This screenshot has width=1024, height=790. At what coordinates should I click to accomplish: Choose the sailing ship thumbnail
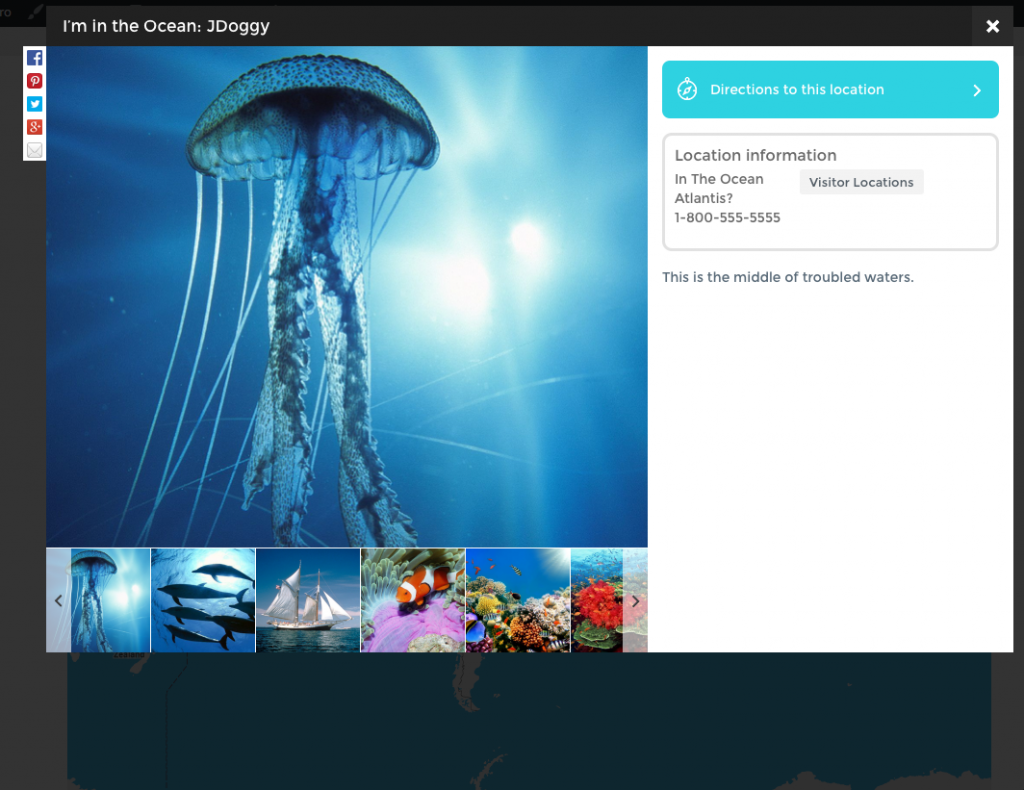[x=308, y=600]
